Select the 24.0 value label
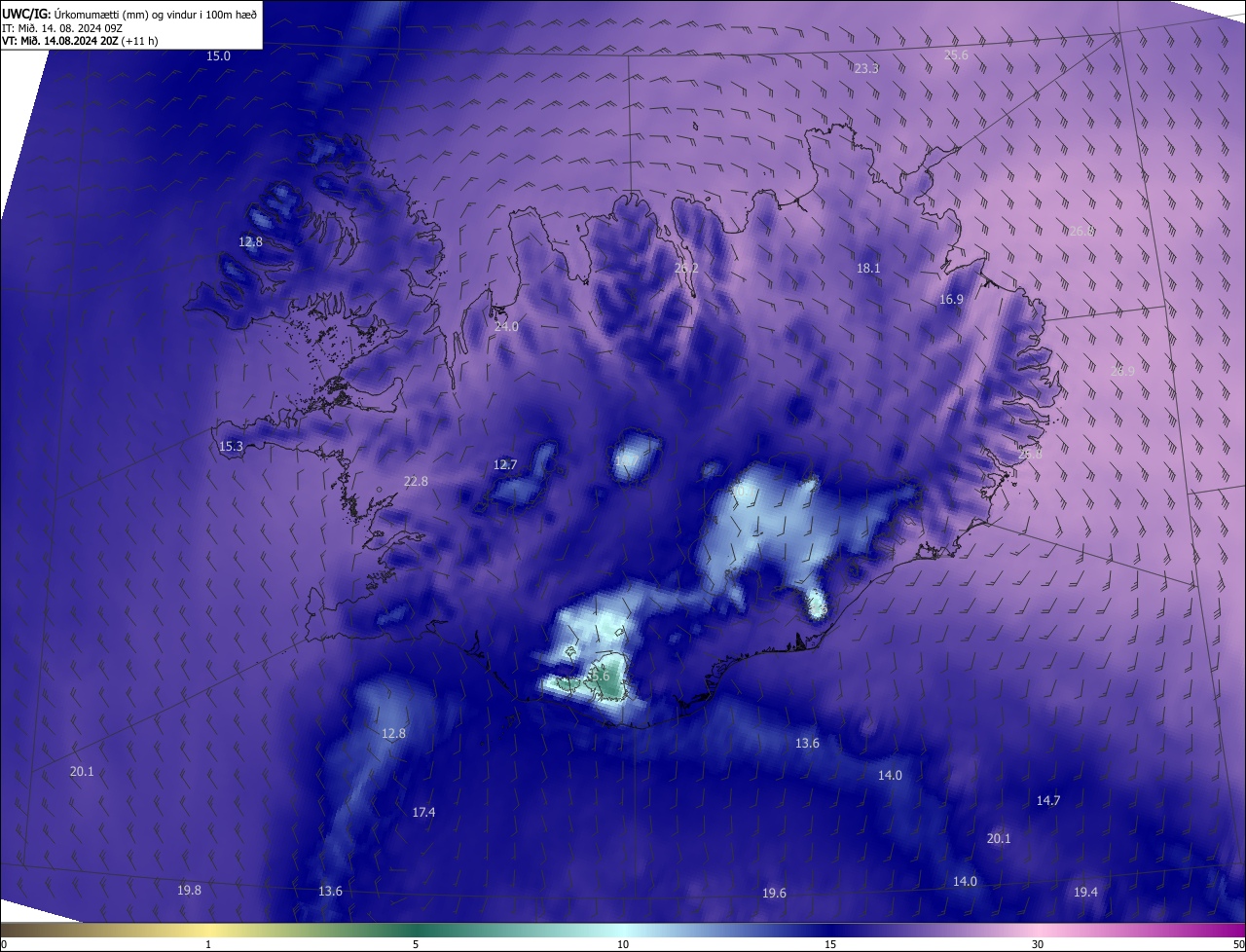This screenshot has width=1246, height=952. click(506, 327)
